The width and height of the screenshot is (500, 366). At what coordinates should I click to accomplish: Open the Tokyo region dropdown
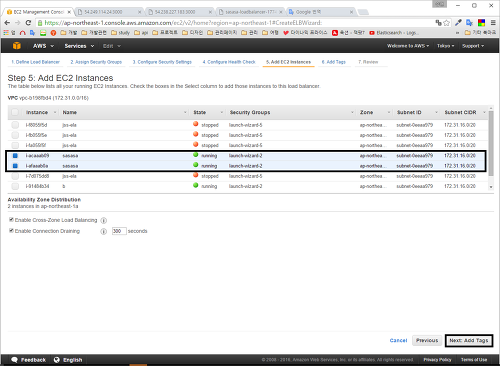(445, 46)
